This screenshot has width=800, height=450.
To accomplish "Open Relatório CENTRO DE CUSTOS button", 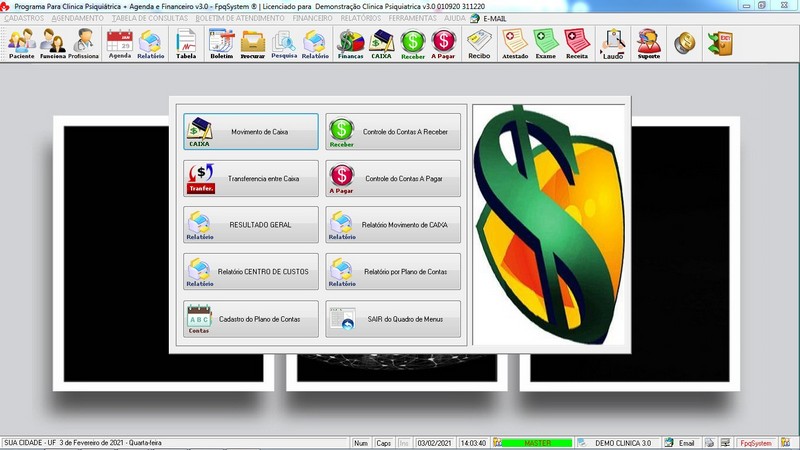I will (x=251, y=272).
